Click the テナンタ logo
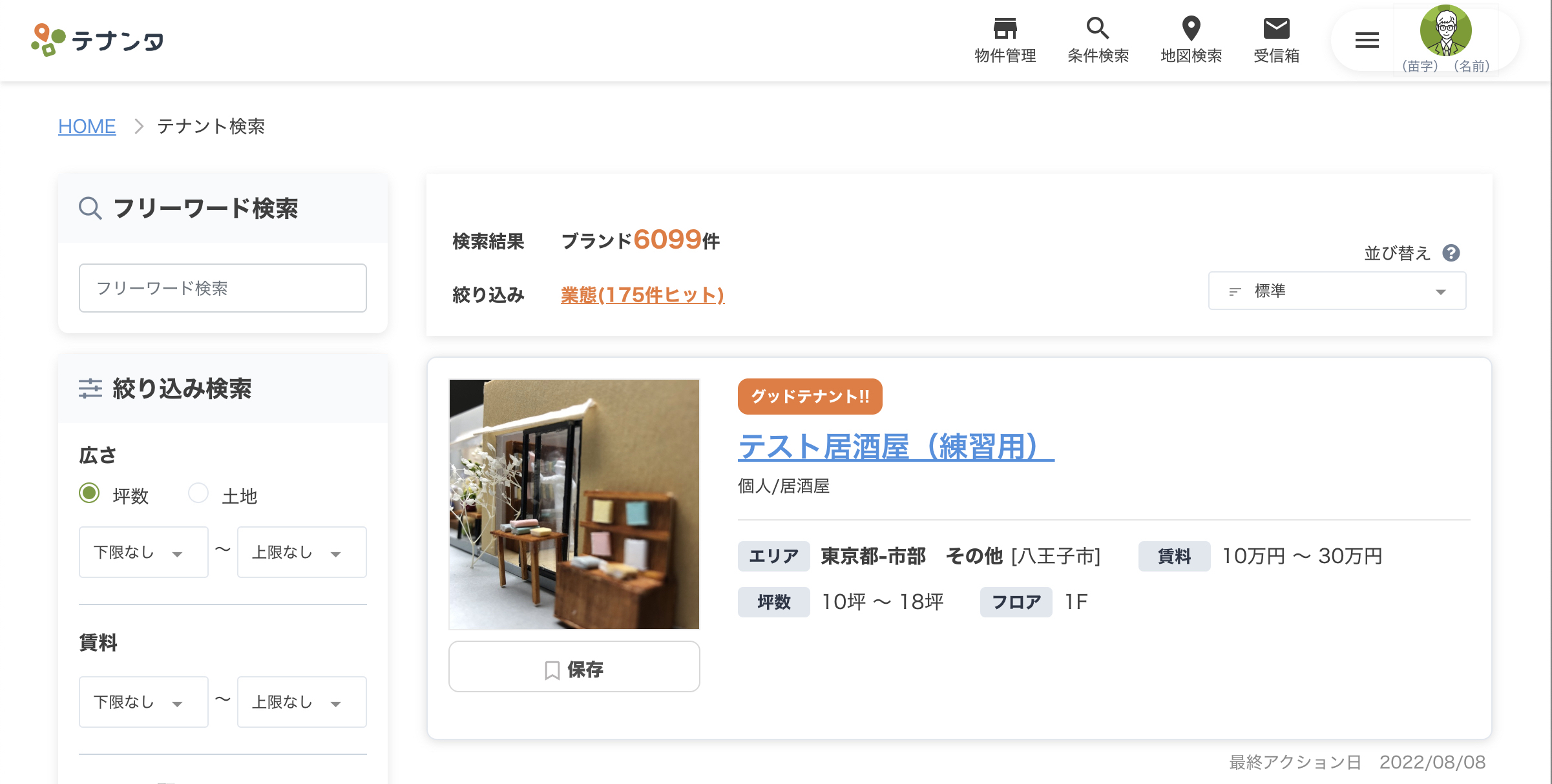 pos(98,40)
